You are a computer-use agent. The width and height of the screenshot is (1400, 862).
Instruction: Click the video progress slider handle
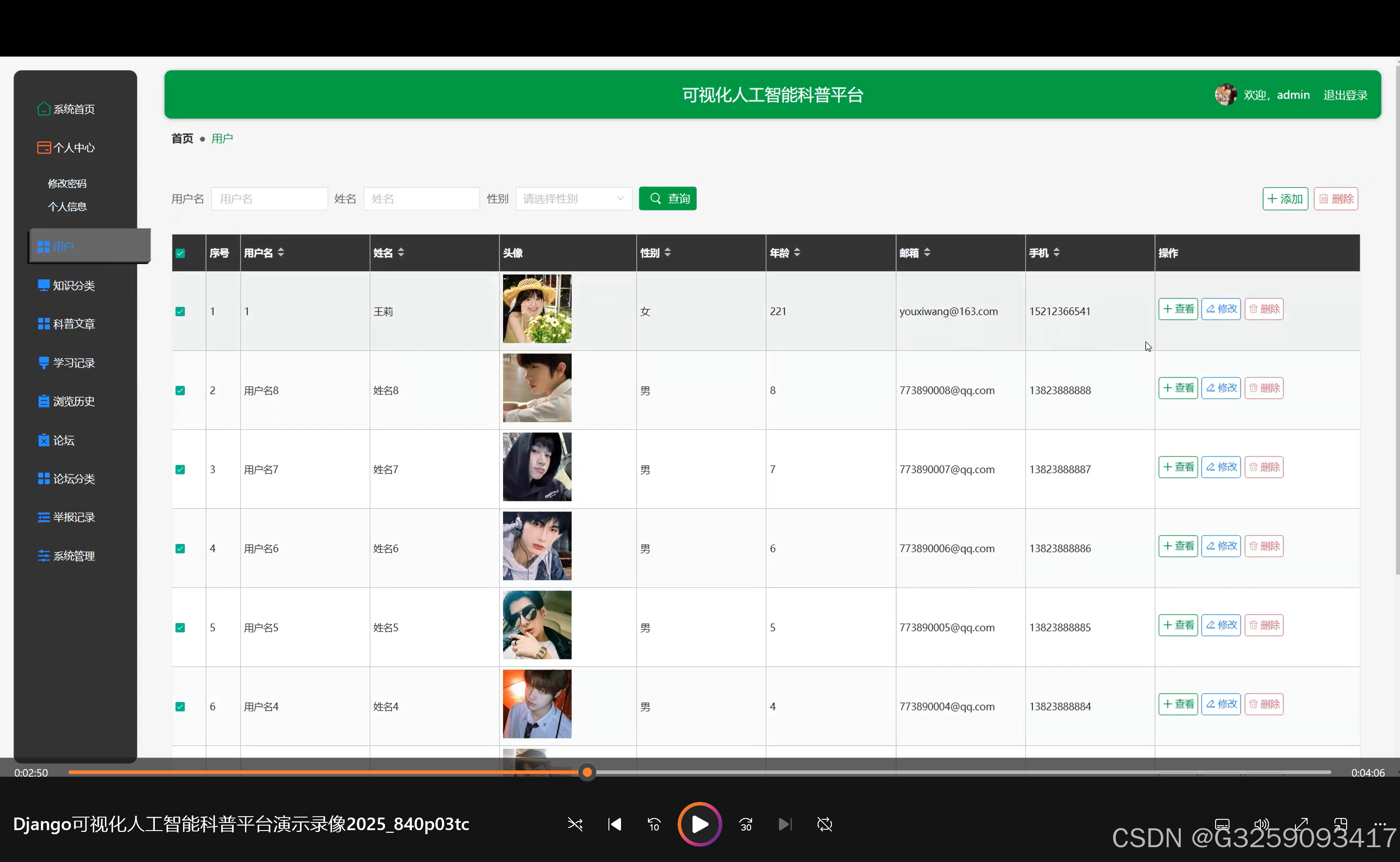coord(587,773)
